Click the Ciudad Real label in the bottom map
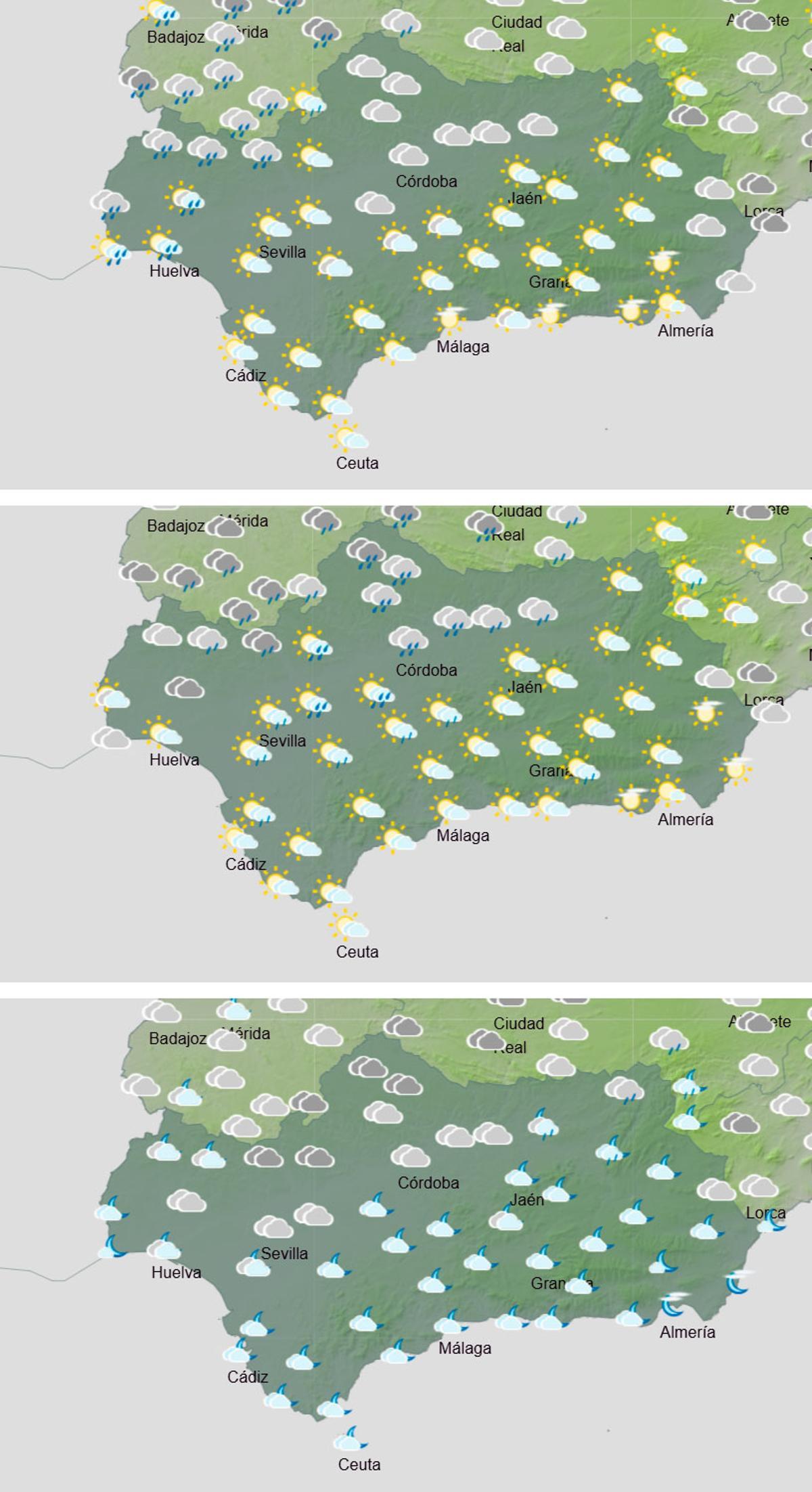 [518, 1035]
